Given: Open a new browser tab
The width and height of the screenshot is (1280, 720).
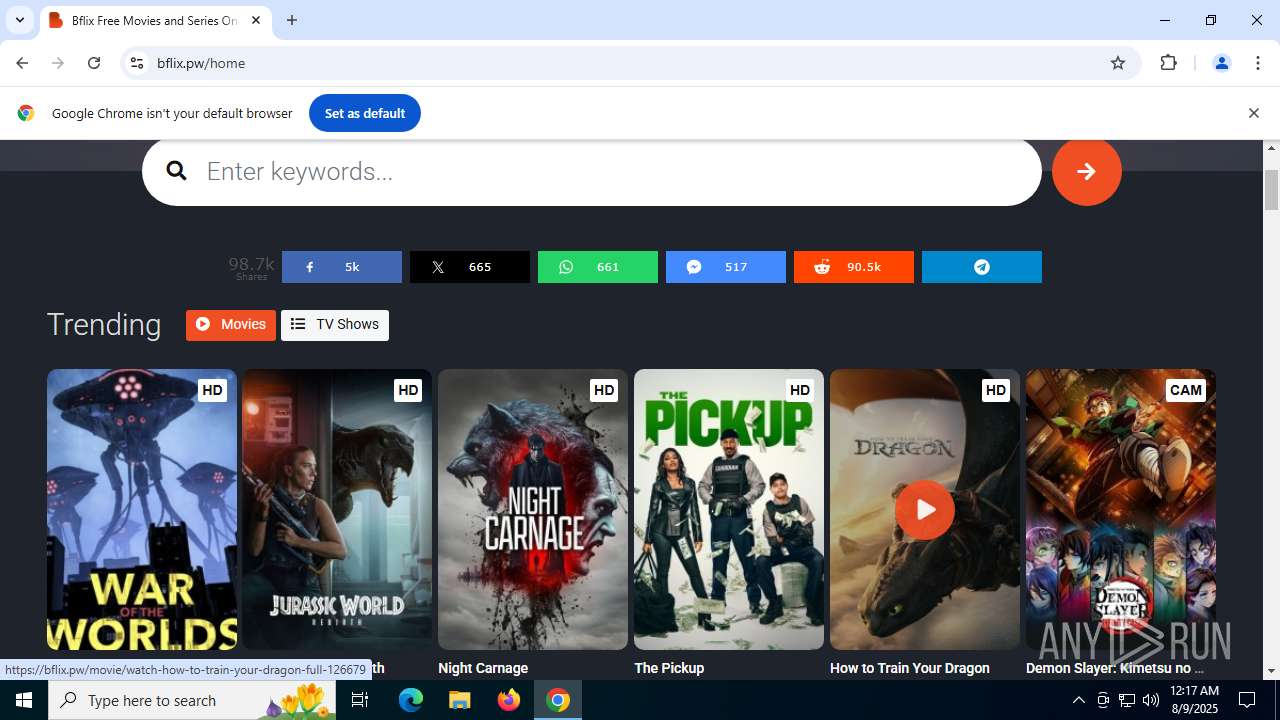Looking at the screenshot, I should click(x=292, y=20).
